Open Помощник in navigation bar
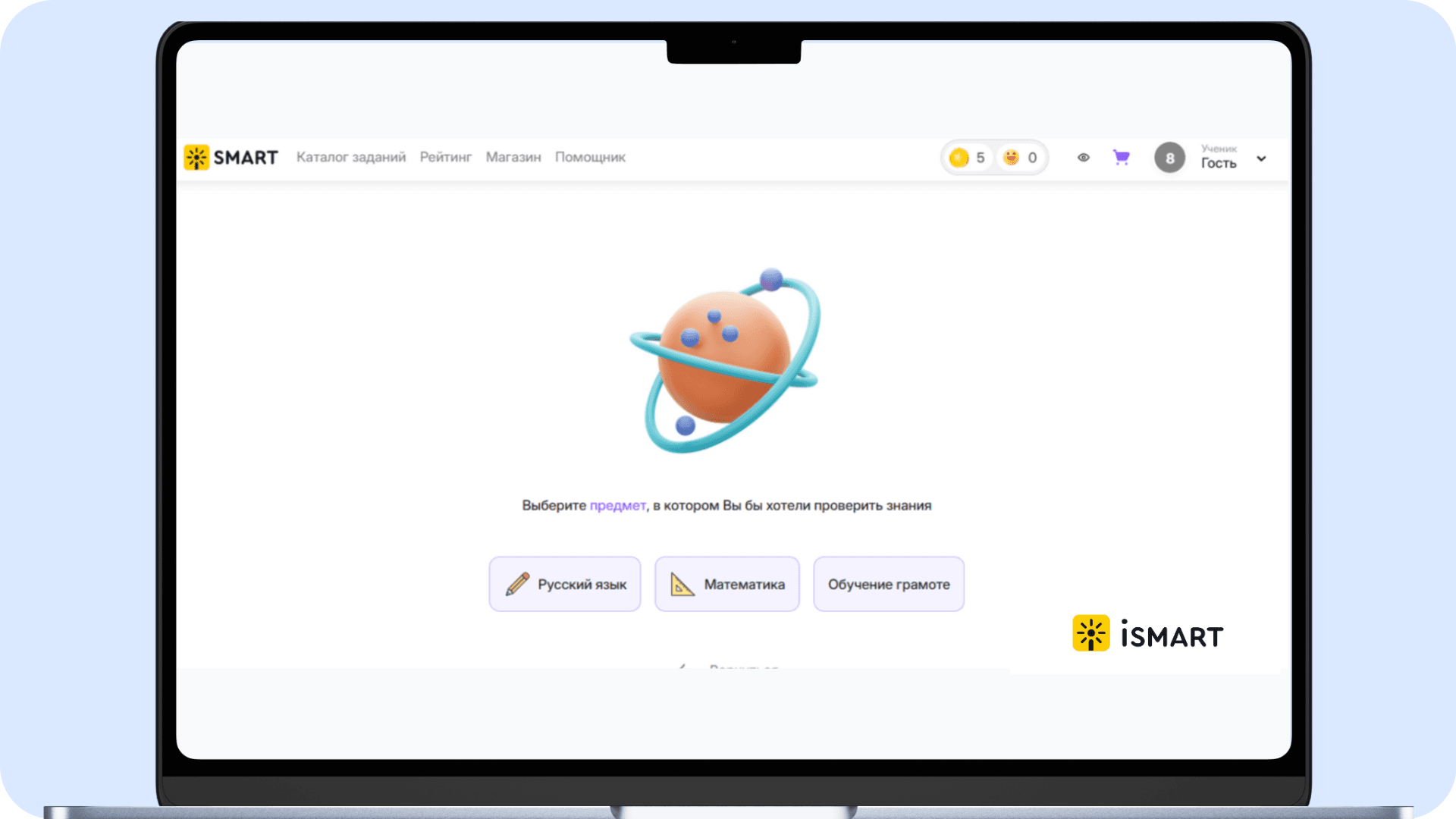The width and height of the screenshot is (1456, 819). click(590, 158)
